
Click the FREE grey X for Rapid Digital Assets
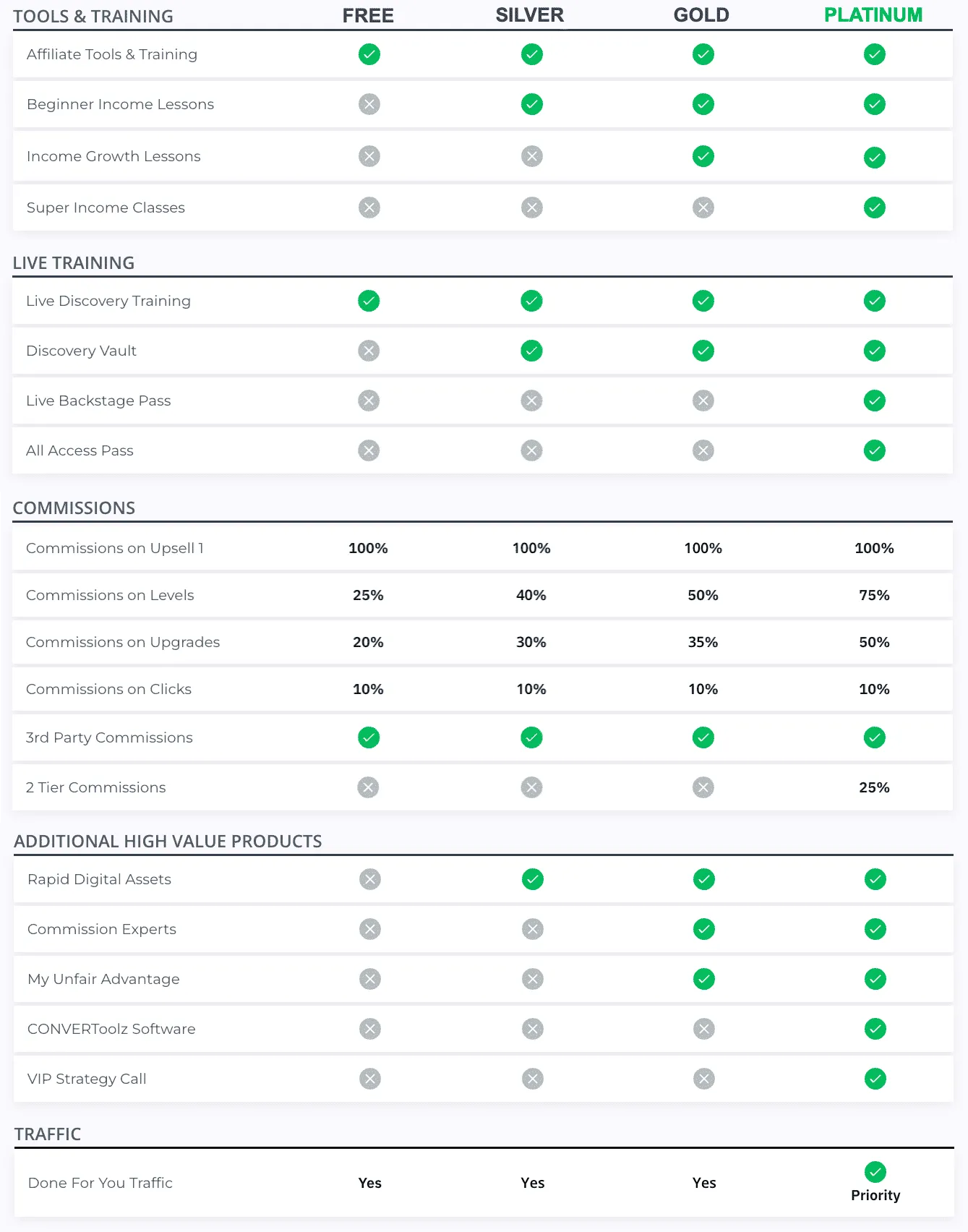[x=370, y=879]
